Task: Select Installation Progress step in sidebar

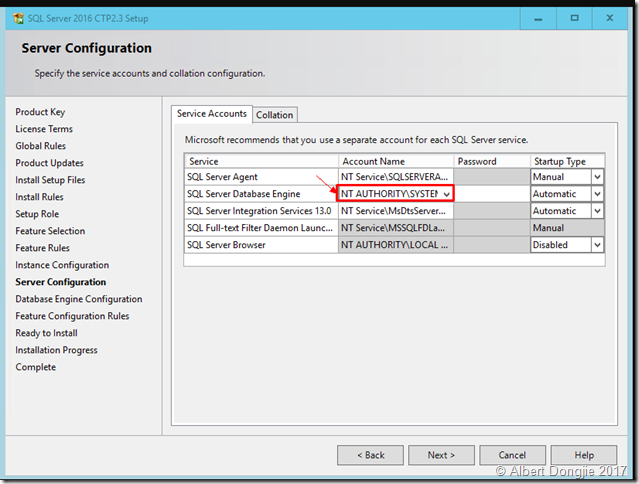Action: pos(56,350)
